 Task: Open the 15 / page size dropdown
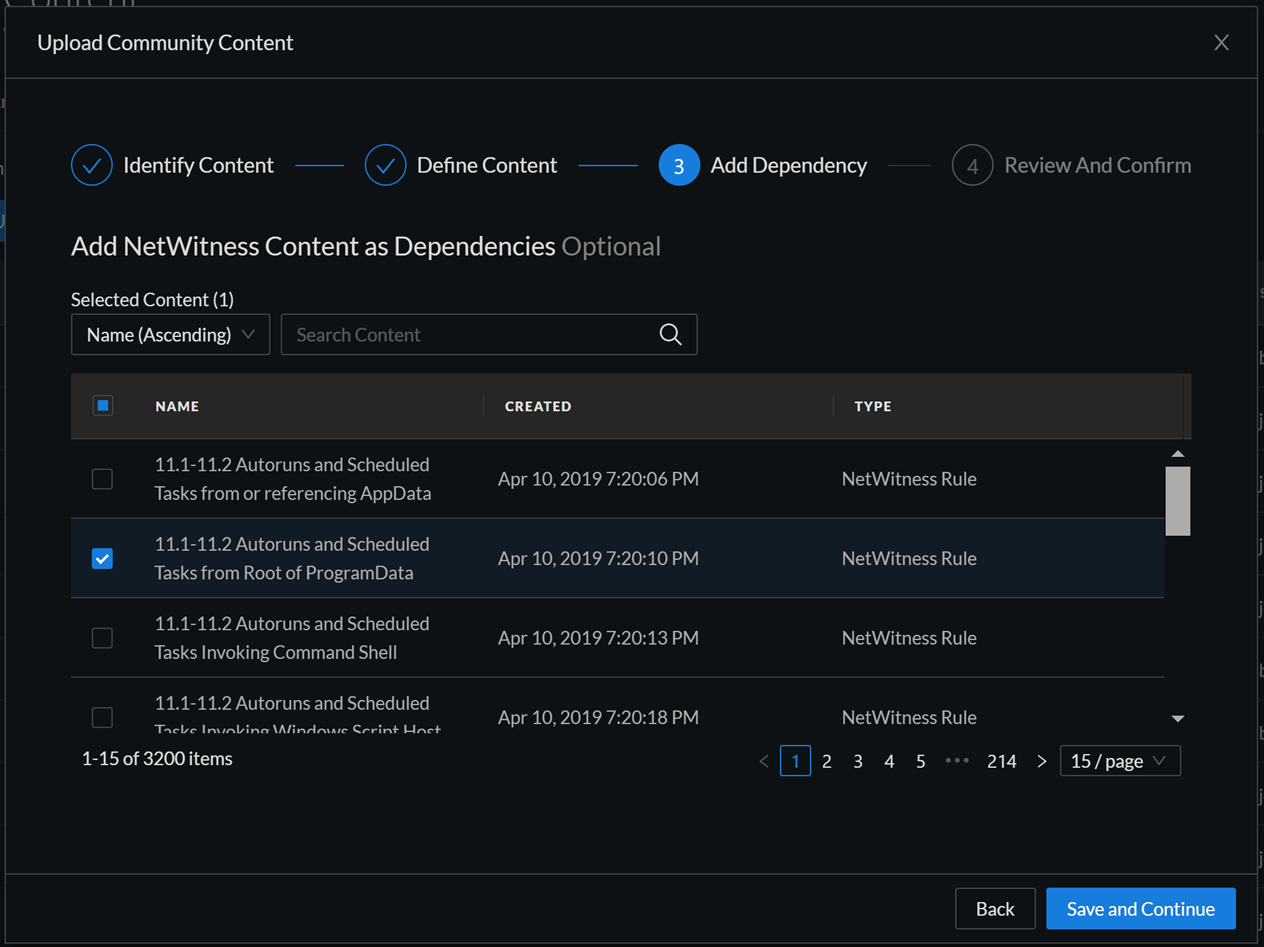pos(1119,761)
